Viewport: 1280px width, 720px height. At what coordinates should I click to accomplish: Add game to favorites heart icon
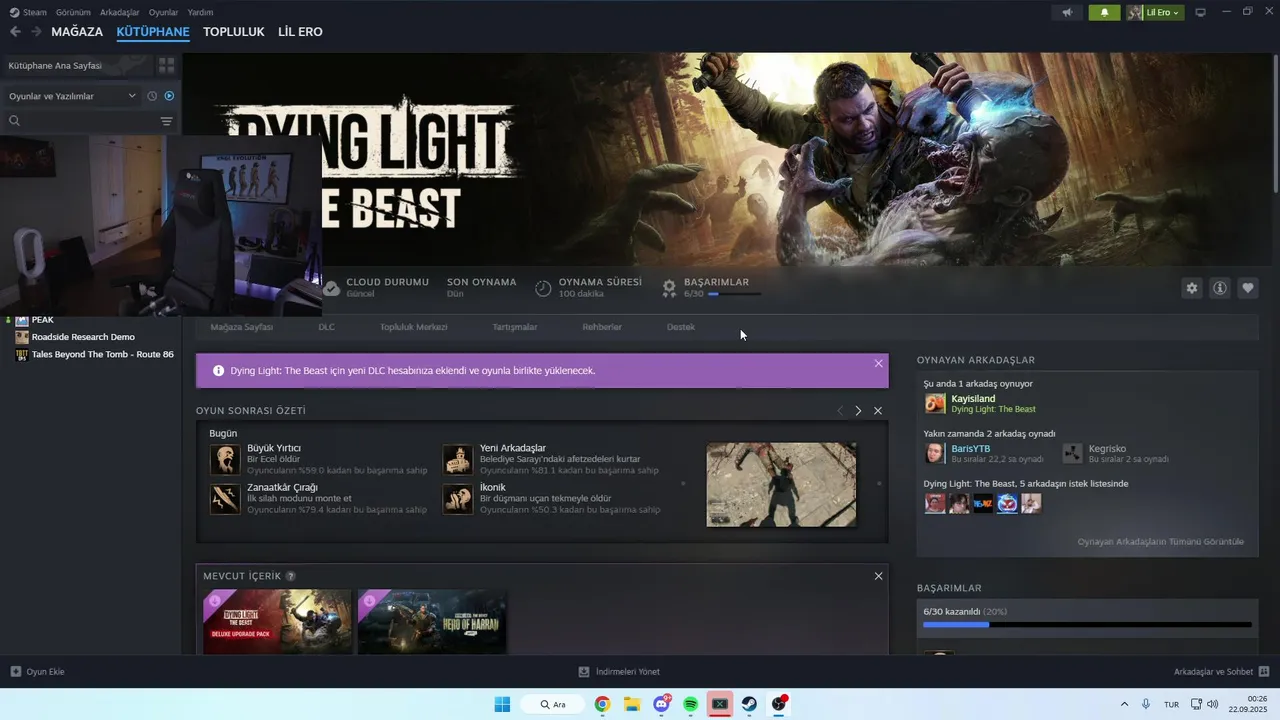click(x=1248, y=288)
